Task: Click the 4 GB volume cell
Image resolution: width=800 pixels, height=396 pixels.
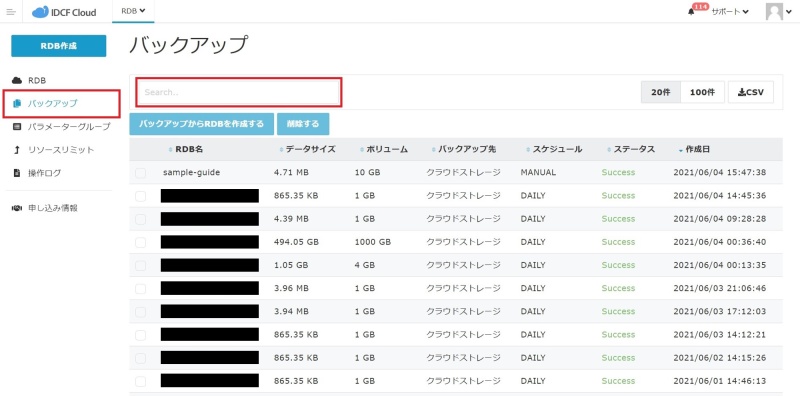Action: (x=365, y=265)
